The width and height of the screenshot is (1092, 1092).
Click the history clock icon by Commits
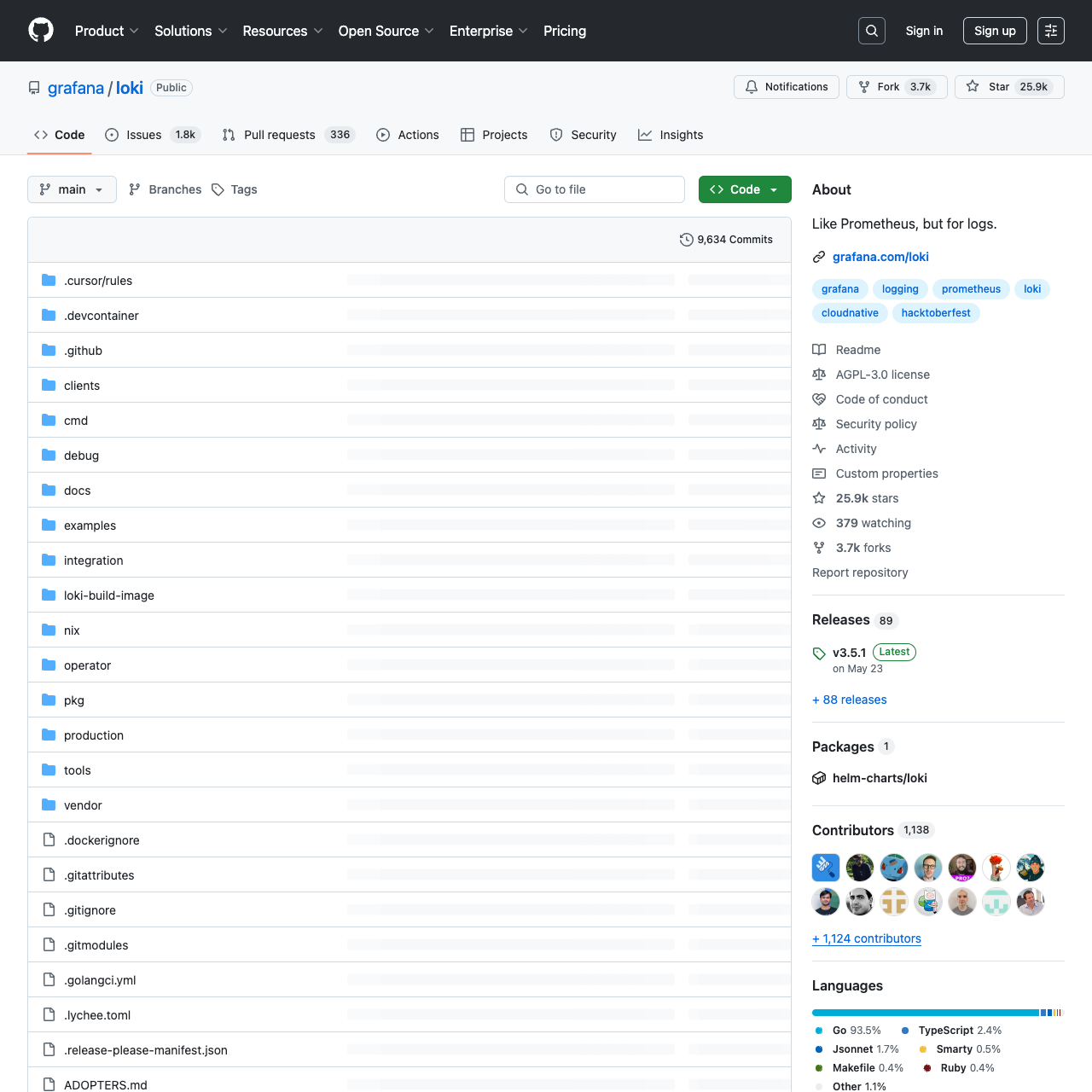(686, 240)
